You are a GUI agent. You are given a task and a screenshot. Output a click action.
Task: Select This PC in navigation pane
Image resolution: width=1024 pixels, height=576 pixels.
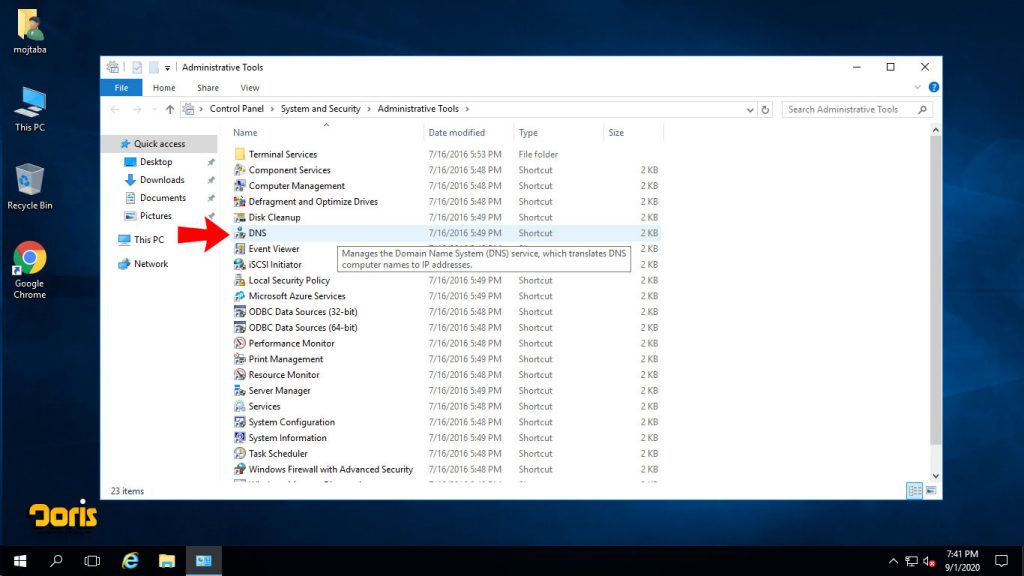pos(149,240)
